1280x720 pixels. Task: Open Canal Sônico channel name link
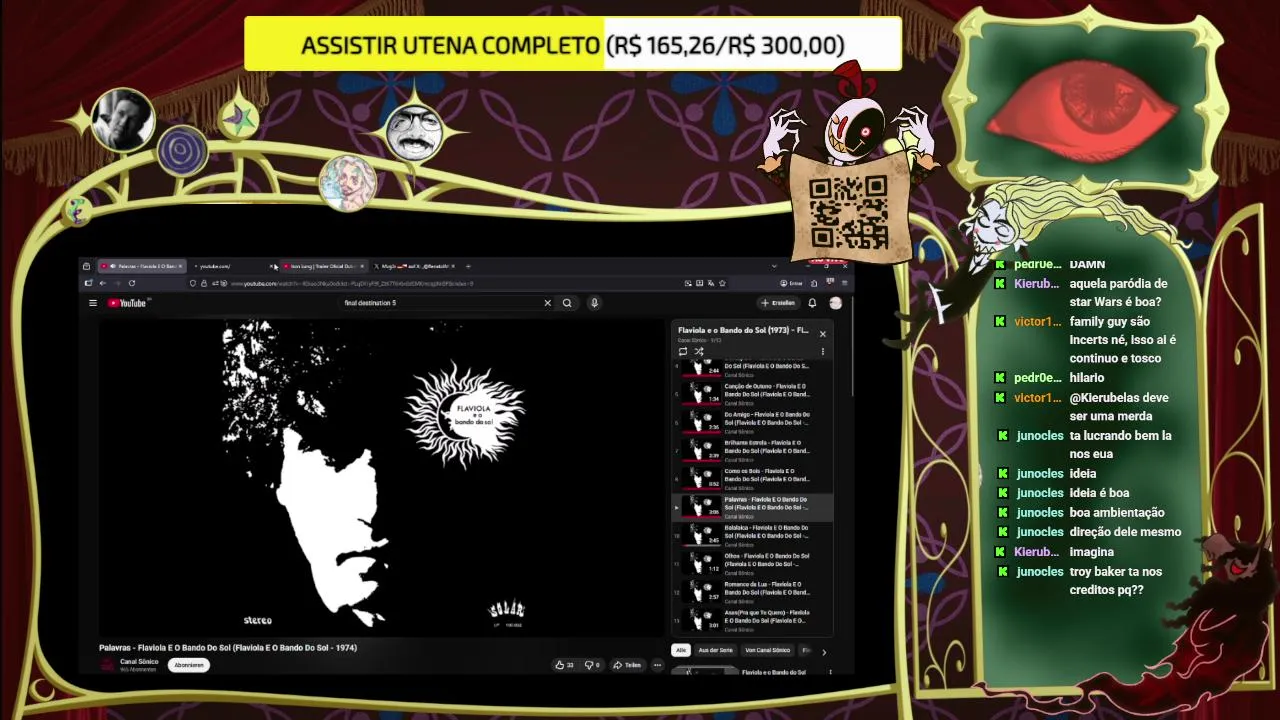tap(139, 661)
